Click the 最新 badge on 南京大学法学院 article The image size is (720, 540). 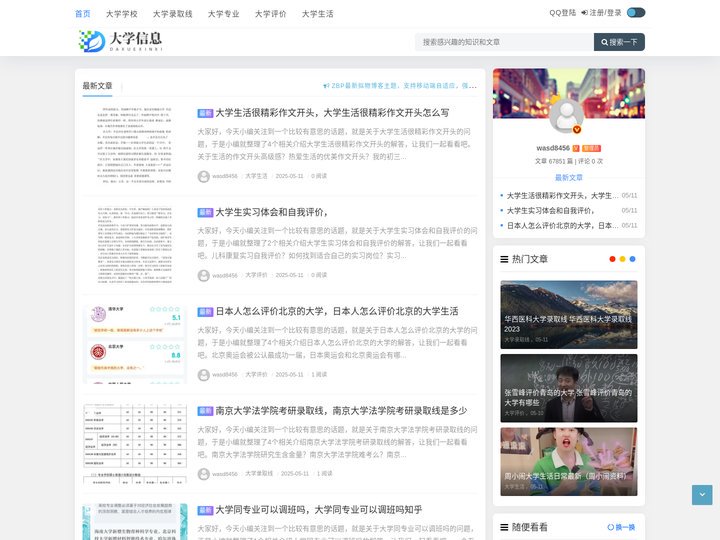[205, 411]
